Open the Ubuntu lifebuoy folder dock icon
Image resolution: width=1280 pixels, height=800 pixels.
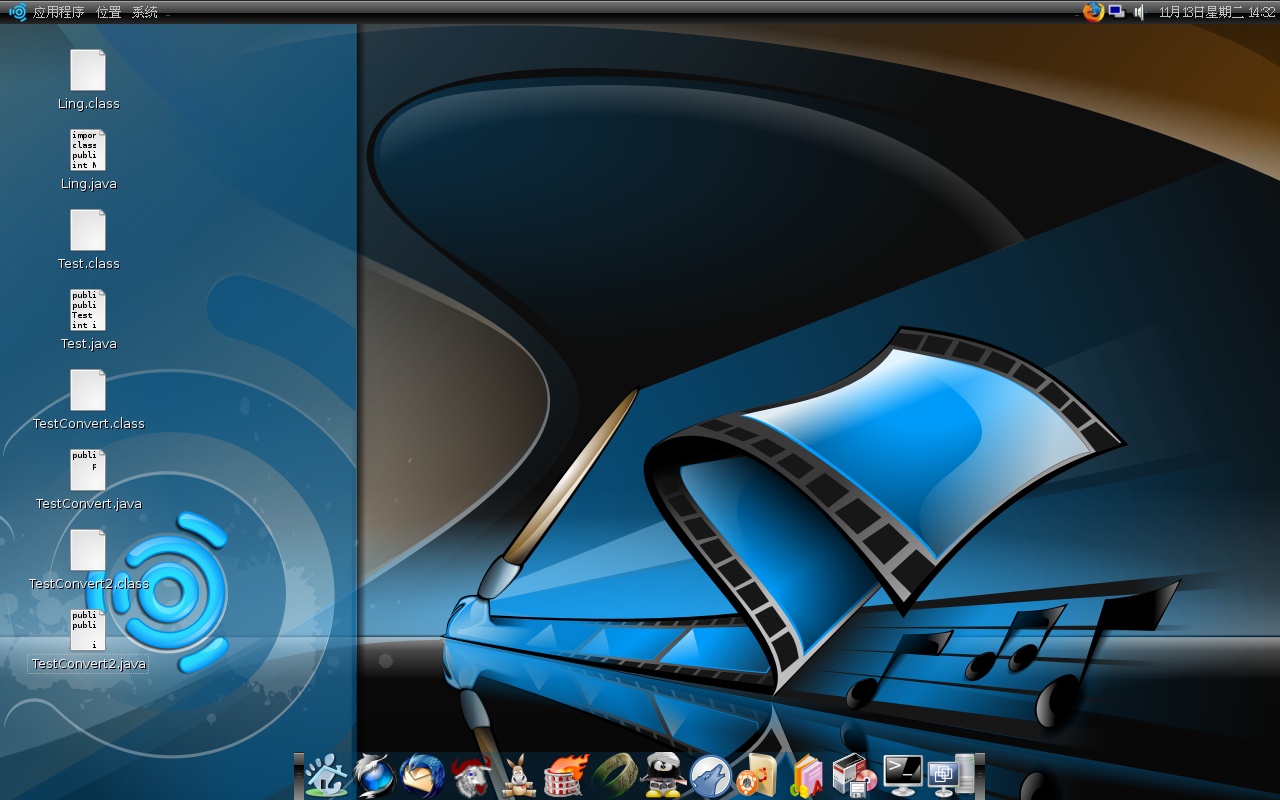[x=758, y=775]
